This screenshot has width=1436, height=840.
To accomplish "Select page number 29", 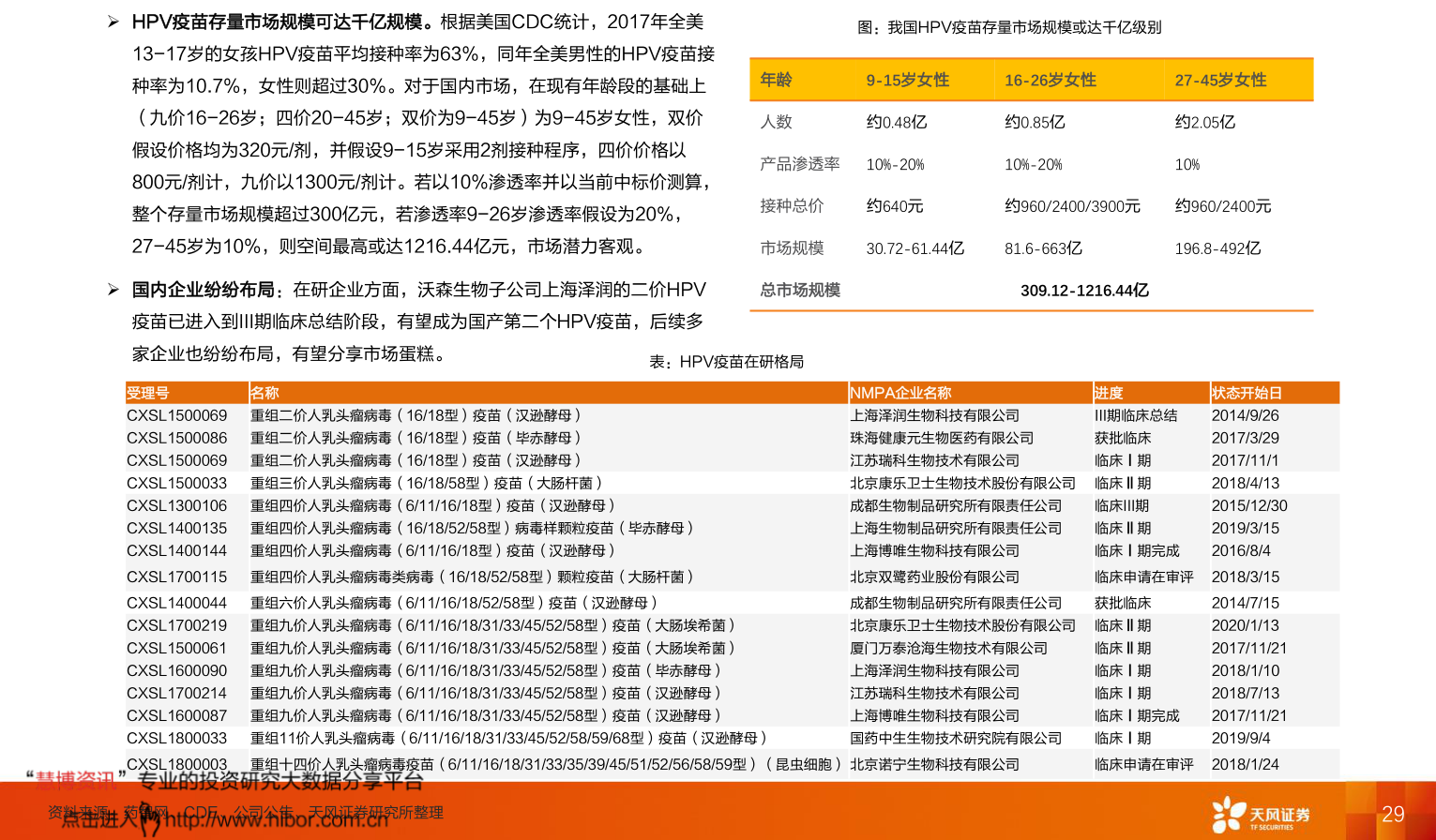I will 1393,814.
